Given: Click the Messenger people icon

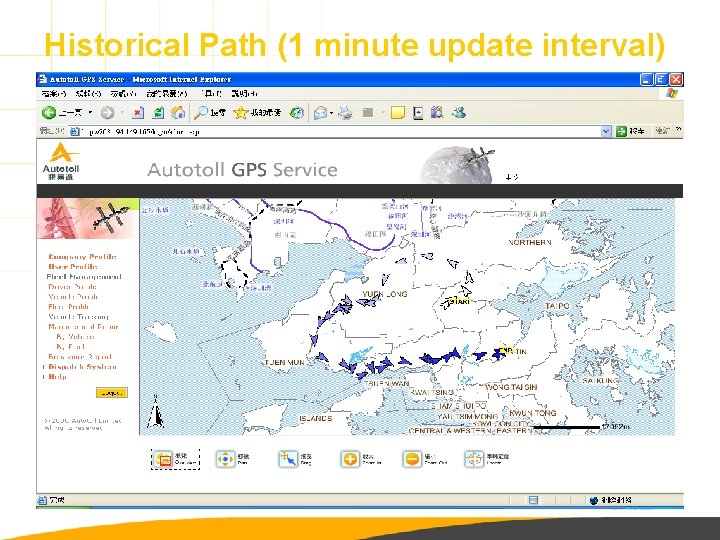Looking at the screenshot, I should (459, 112).
